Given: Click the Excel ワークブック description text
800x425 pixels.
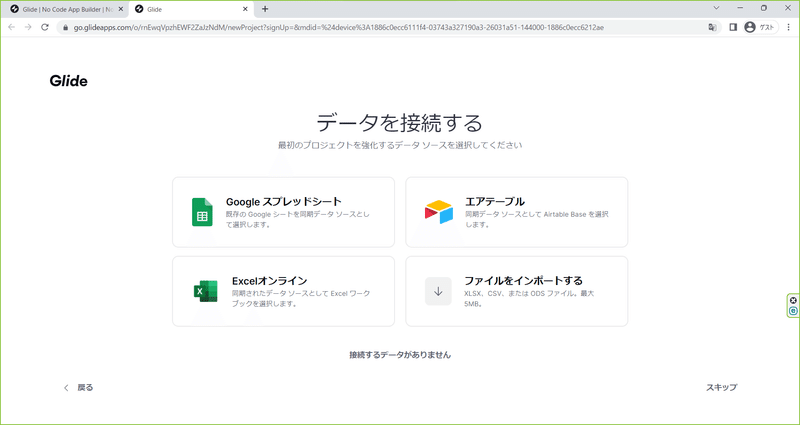Looking at the screenshot, I should coord(302,299).
